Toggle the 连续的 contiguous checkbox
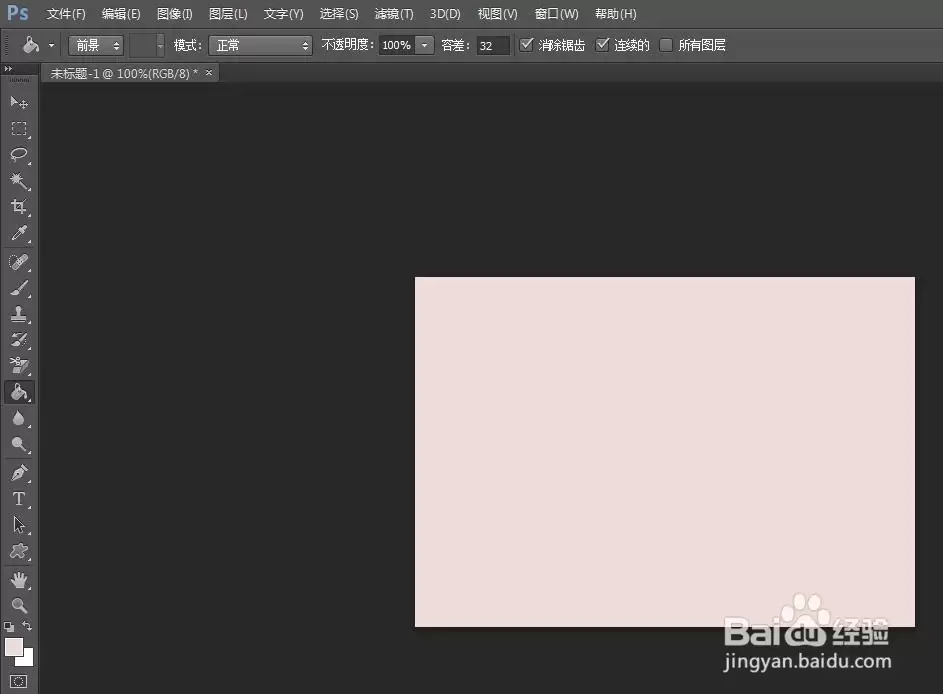The height and width of the screenshot is (694, 943). [602, 45]
